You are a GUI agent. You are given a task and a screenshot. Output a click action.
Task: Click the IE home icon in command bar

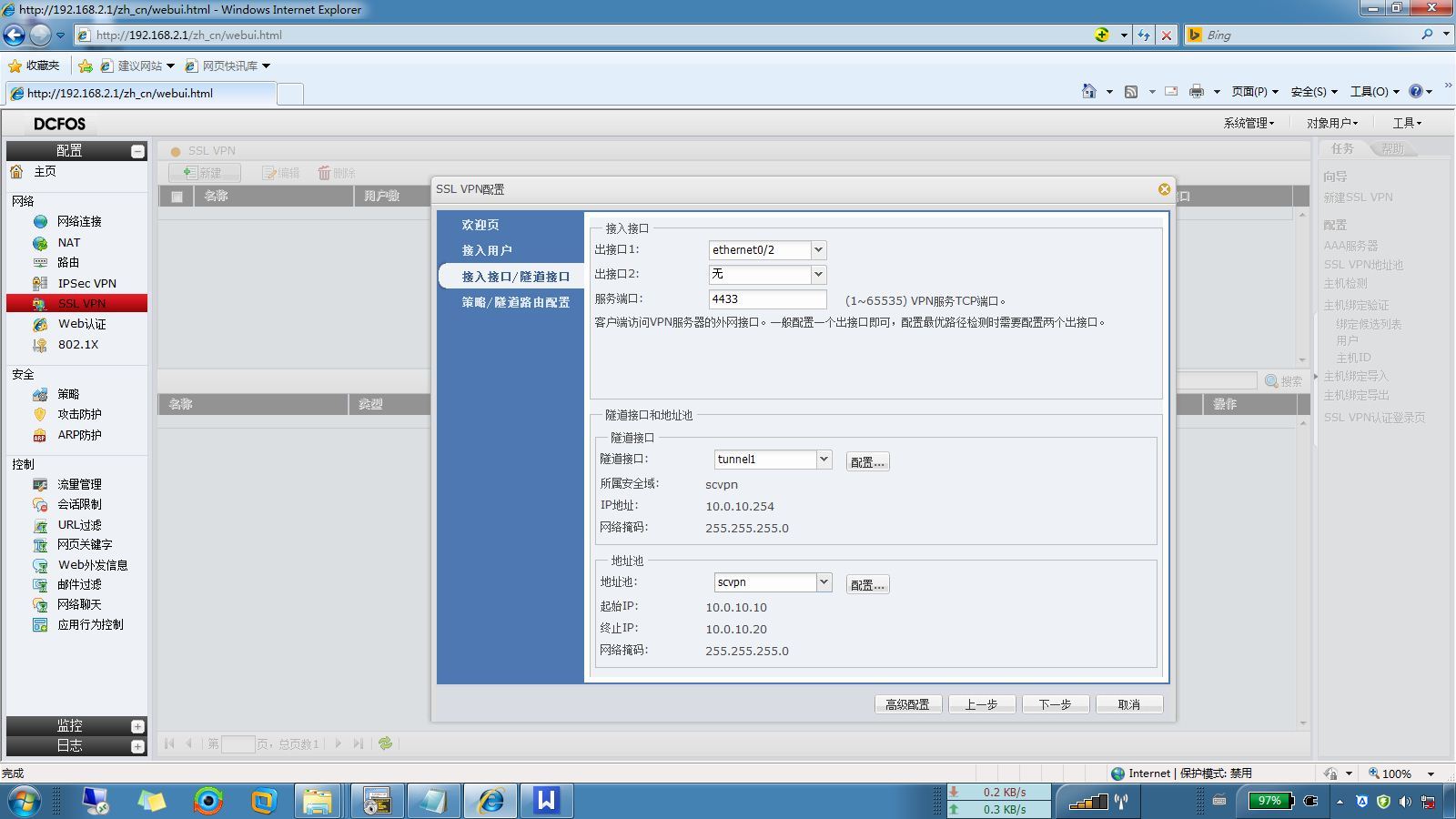(1089, 91)
